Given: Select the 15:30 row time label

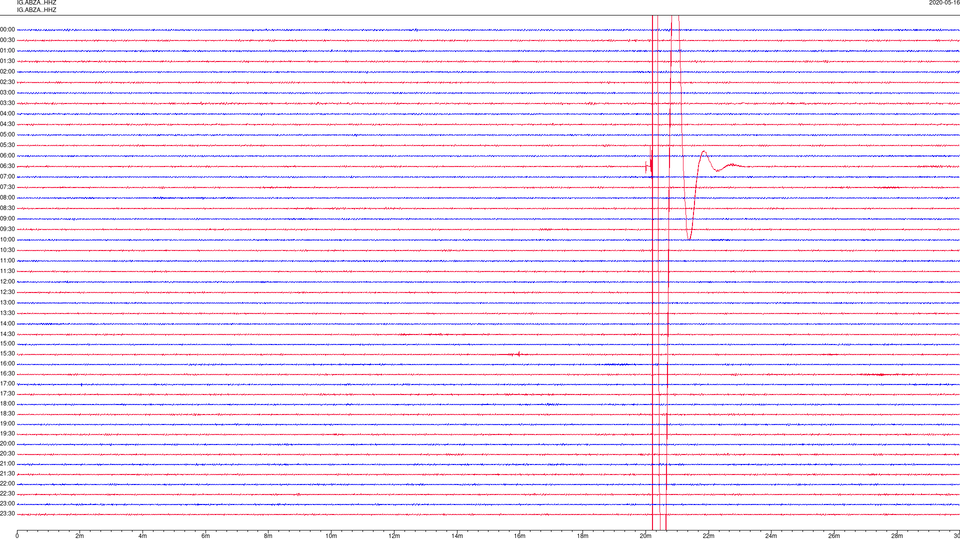Looking at the screenshot, I should point(7,354).
